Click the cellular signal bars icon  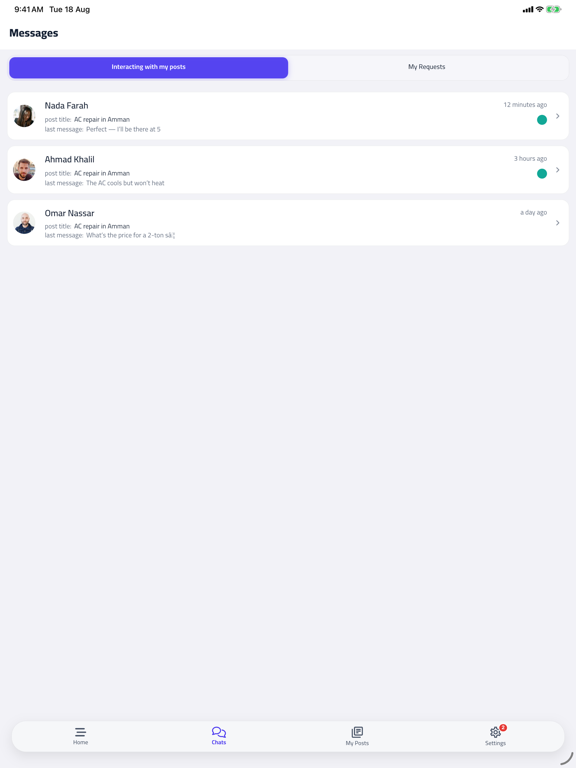pos(528,9)
